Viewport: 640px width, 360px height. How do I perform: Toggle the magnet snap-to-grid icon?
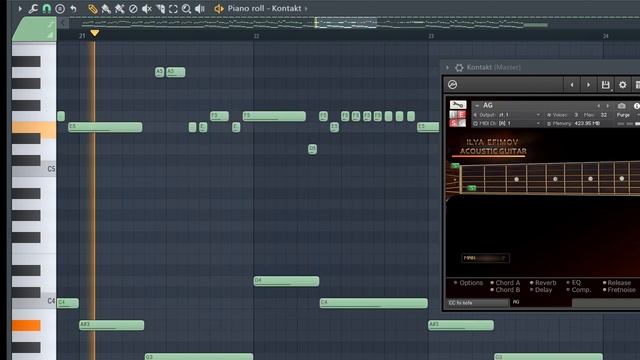coord(47,8)
